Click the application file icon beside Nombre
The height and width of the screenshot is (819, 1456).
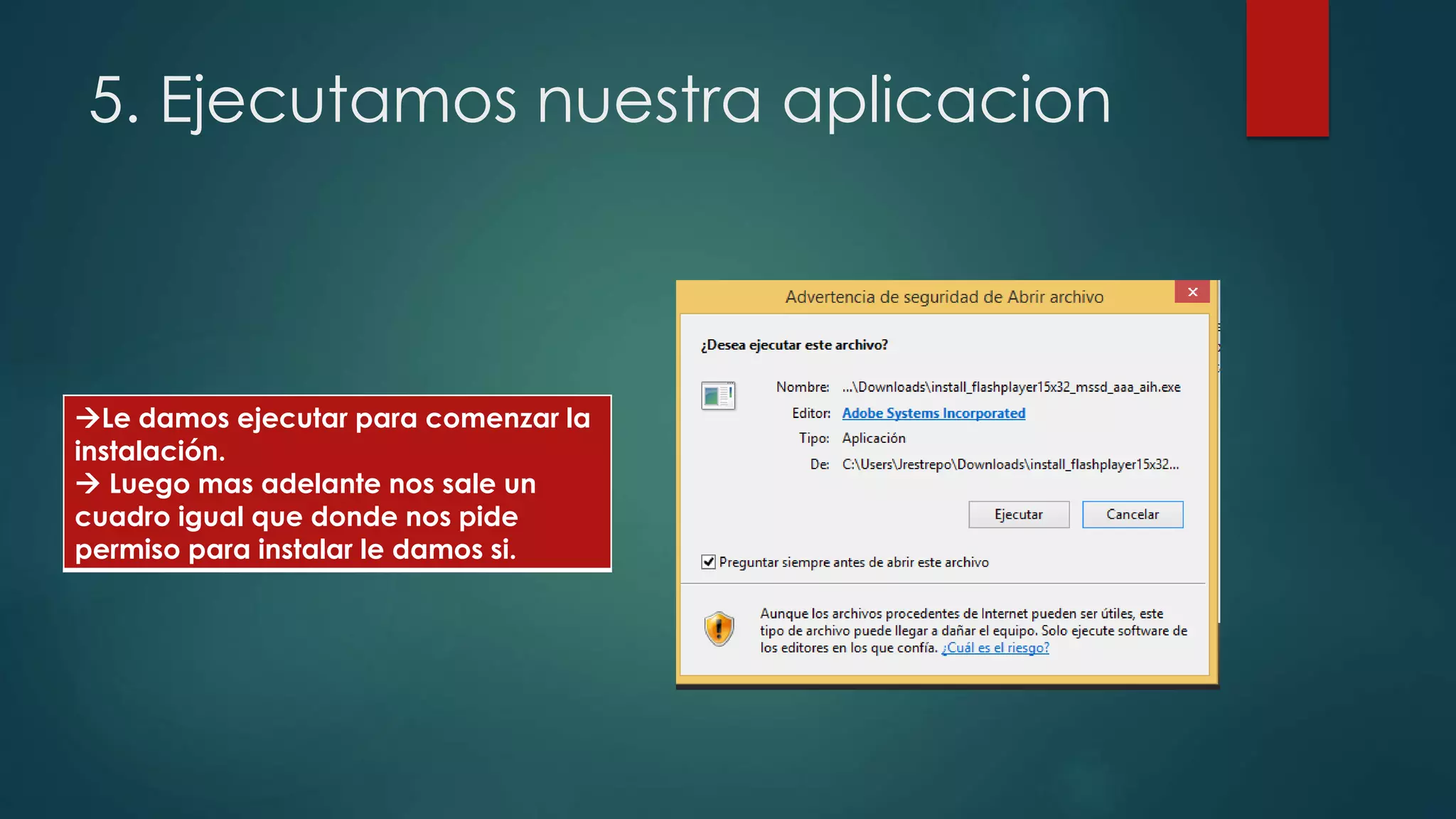click(x=718, y=396)
